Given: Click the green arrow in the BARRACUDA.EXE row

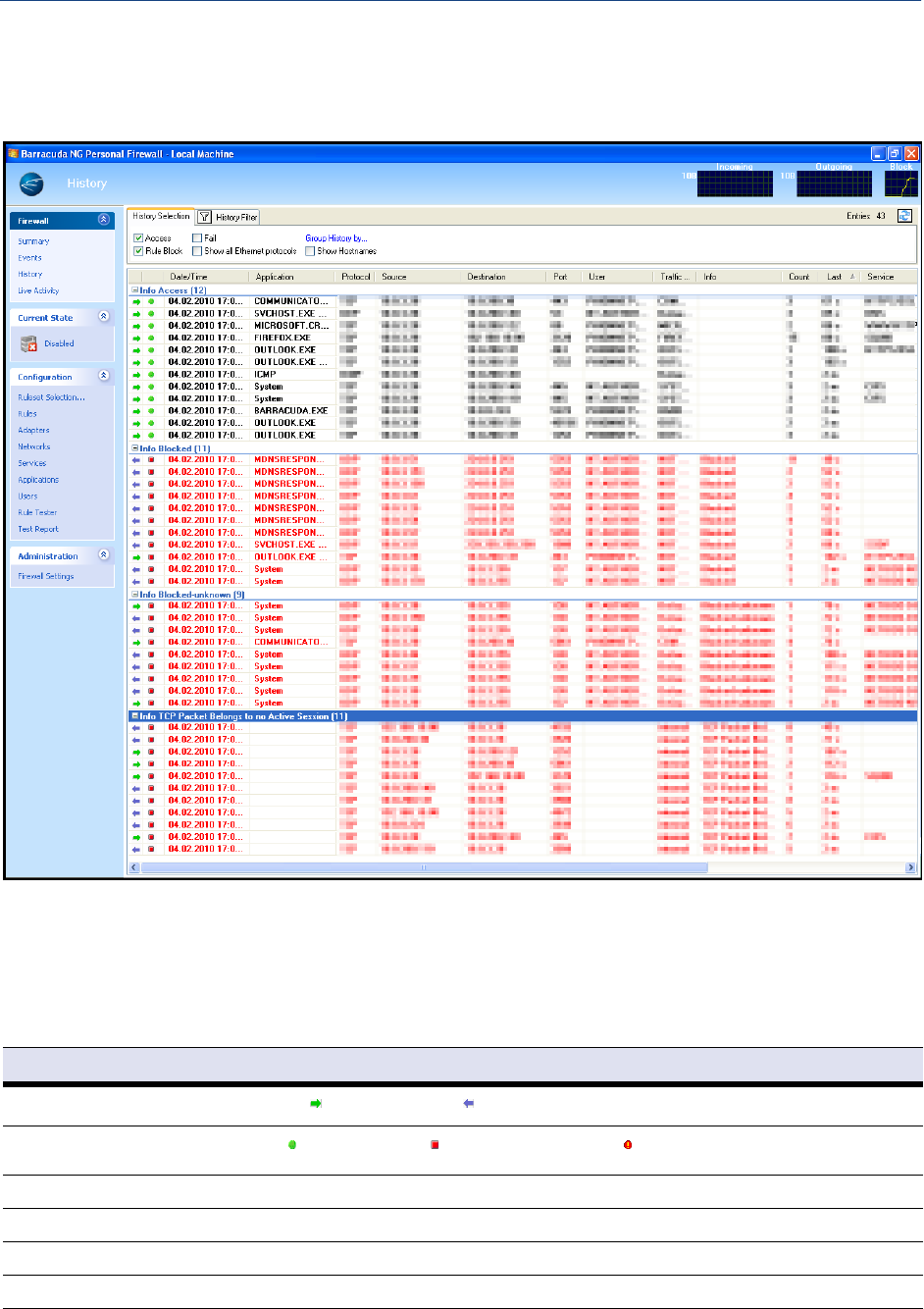Looking at the screenshot, I should [136, 410].
